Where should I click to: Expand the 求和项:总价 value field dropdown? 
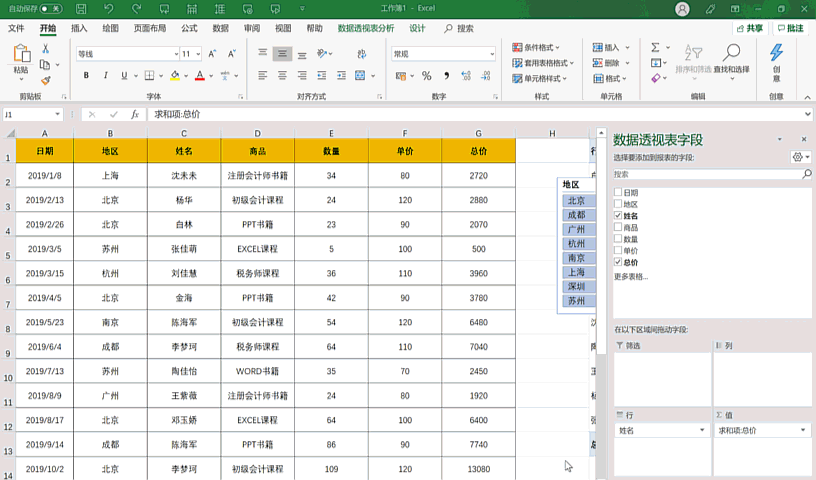[x=804, y=430]
